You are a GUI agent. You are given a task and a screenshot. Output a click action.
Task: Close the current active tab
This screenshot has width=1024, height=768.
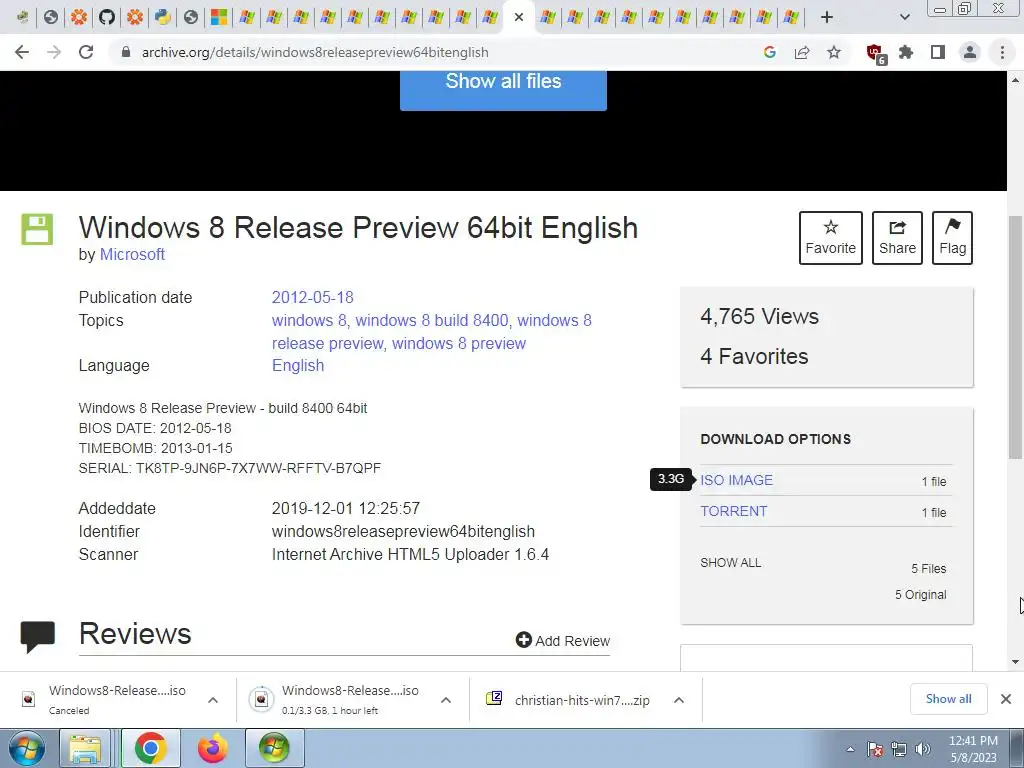point(519,17)
